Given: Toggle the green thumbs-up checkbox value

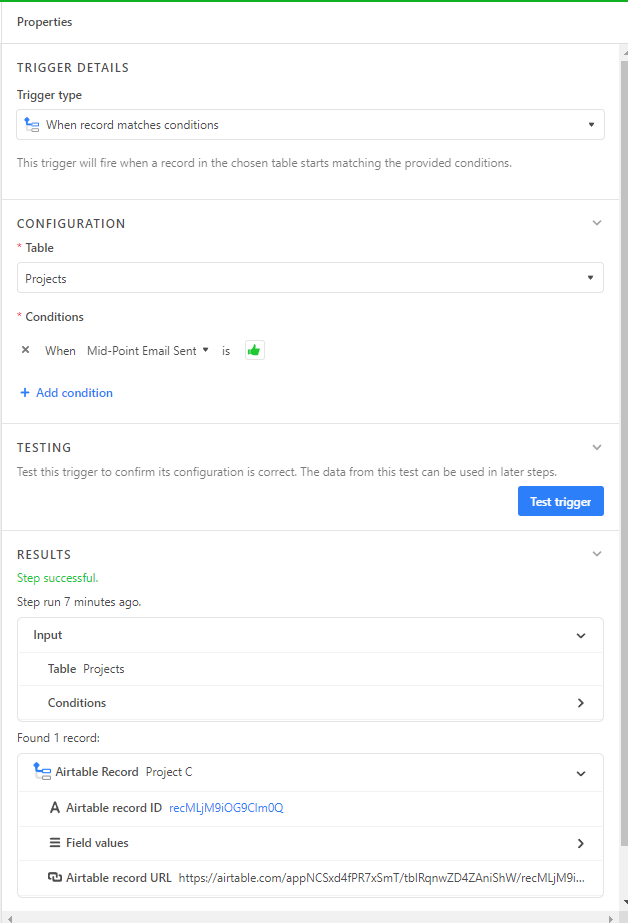Looking at the screenshot, I should click(254, 351).
